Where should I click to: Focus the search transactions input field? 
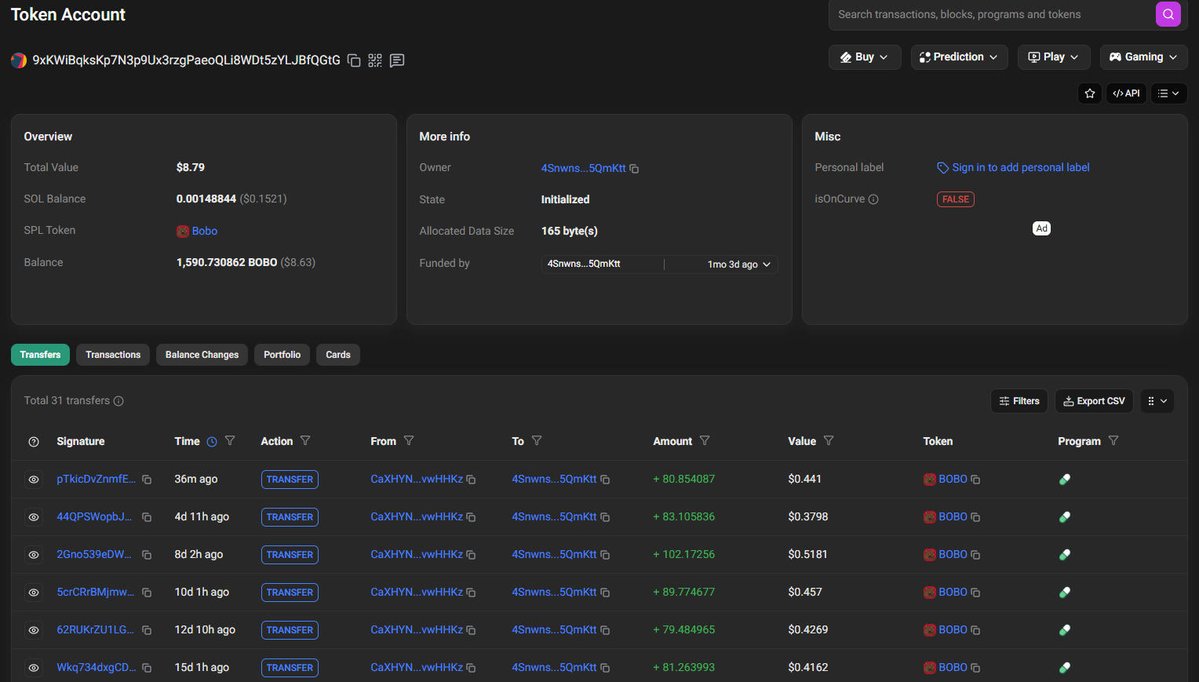click(x=992, y=15)
